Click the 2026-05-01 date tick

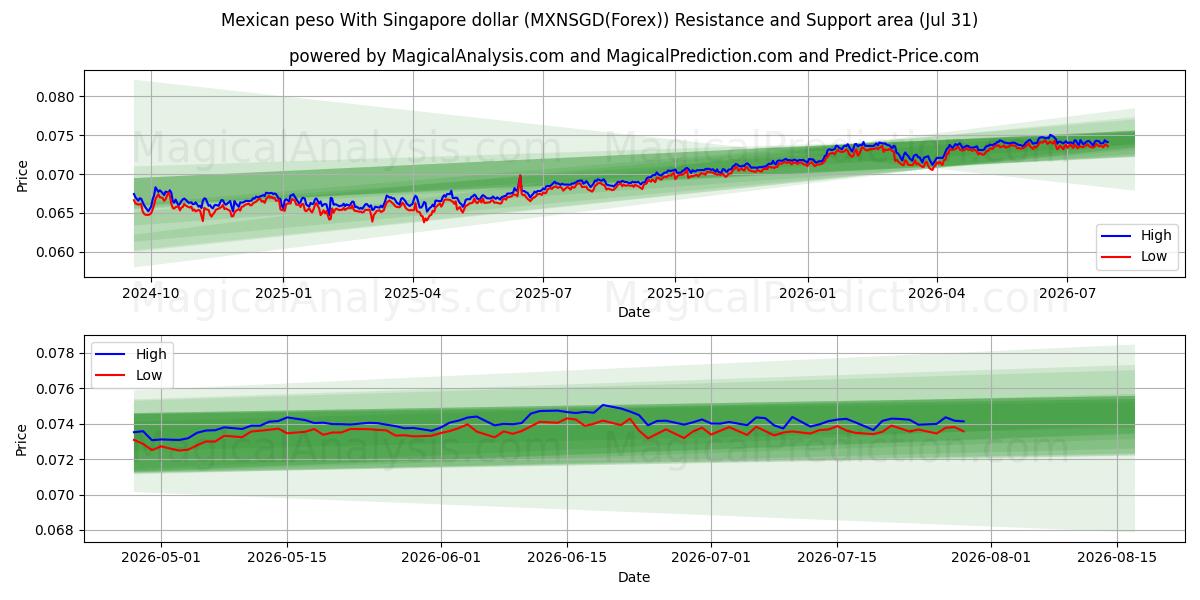tap(161, 558)
